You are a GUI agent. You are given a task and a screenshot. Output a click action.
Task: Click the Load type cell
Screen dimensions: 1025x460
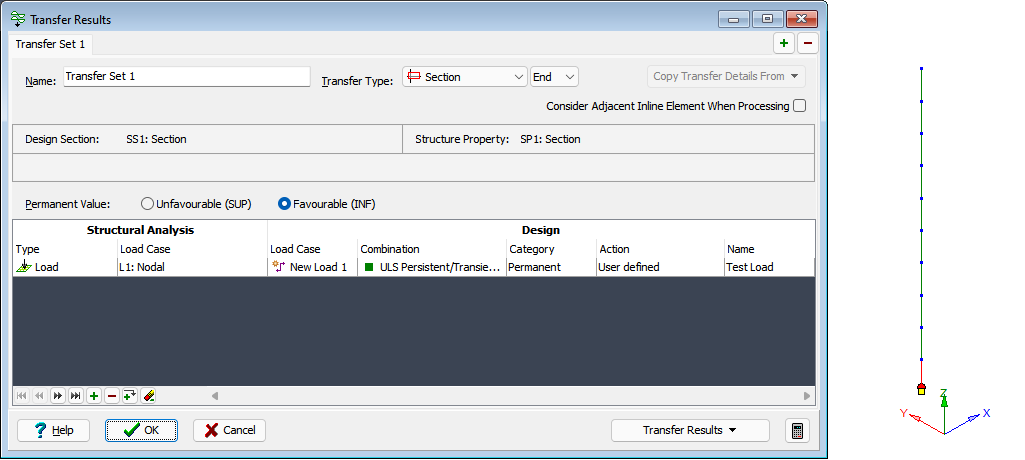tap(65, 267)
